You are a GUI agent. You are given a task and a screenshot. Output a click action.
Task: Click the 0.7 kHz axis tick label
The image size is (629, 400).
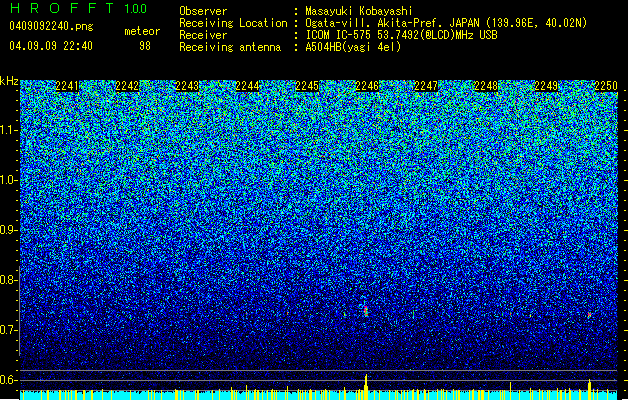pos(8,330)
